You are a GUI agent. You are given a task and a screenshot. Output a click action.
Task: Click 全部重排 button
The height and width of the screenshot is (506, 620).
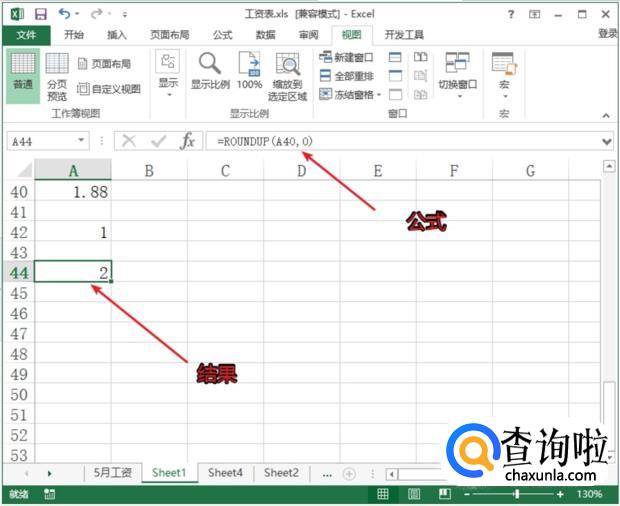click(346, 76)
